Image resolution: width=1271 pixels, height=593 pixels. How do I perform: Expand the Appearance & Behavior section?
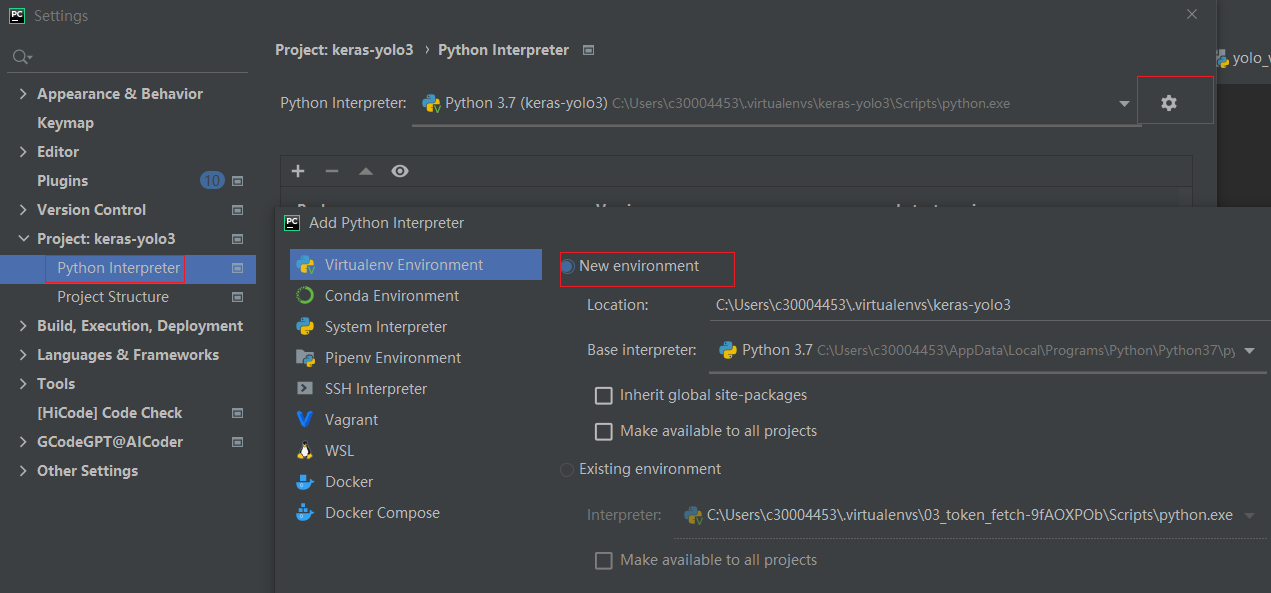pos(23,94)
